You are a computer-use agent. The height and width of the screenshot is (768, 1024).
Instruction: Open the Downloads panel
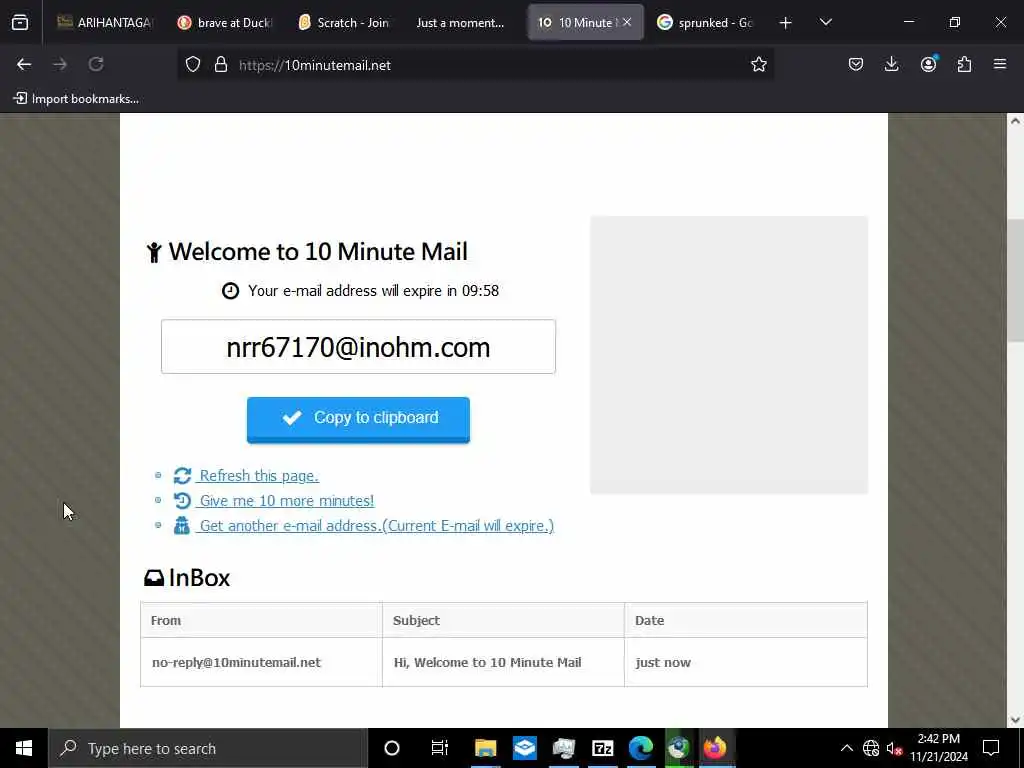[x=891, y=64]
